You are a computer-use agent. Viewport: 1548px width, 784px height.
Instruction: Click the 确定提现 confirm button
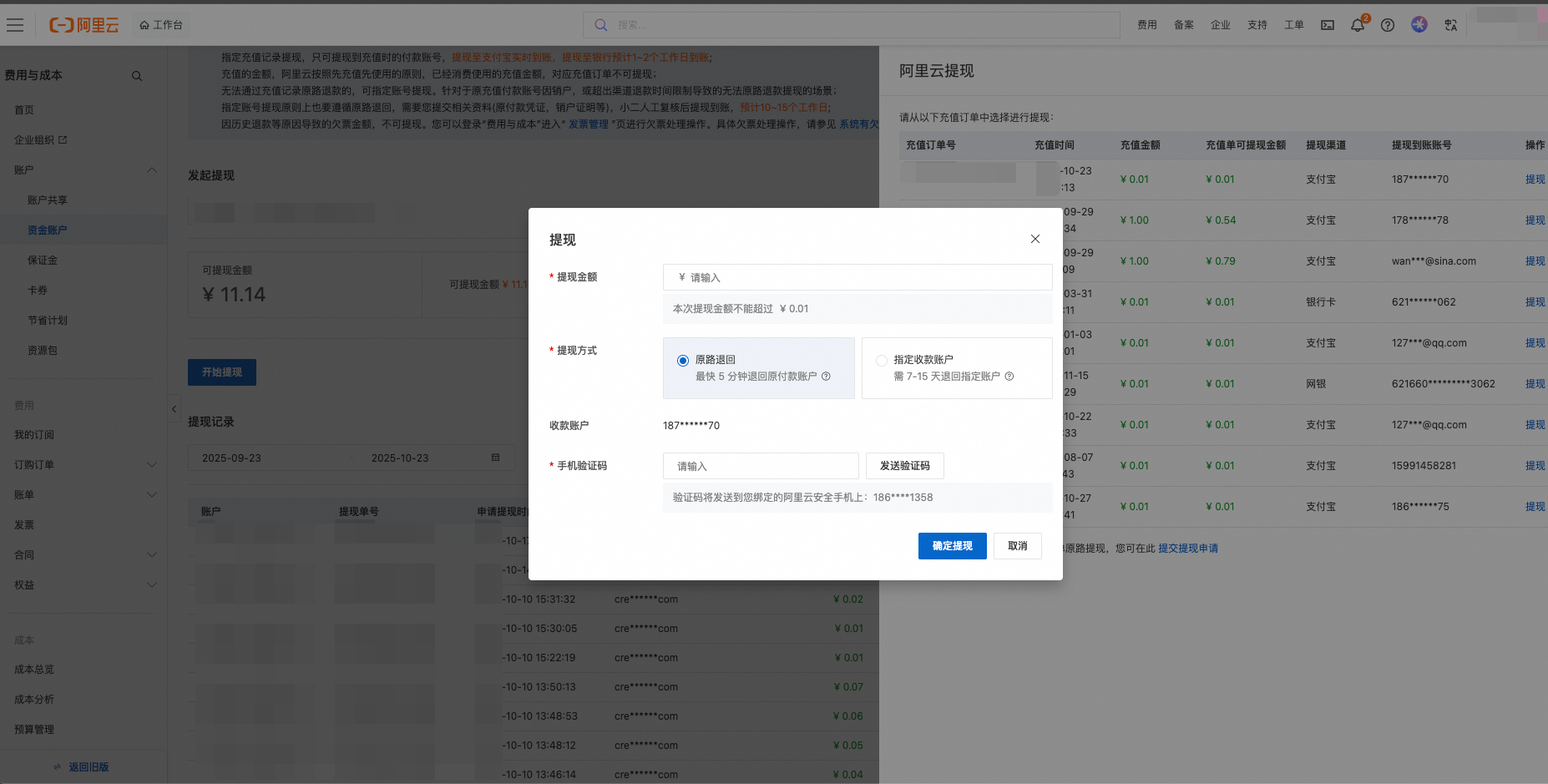(953, 546)
